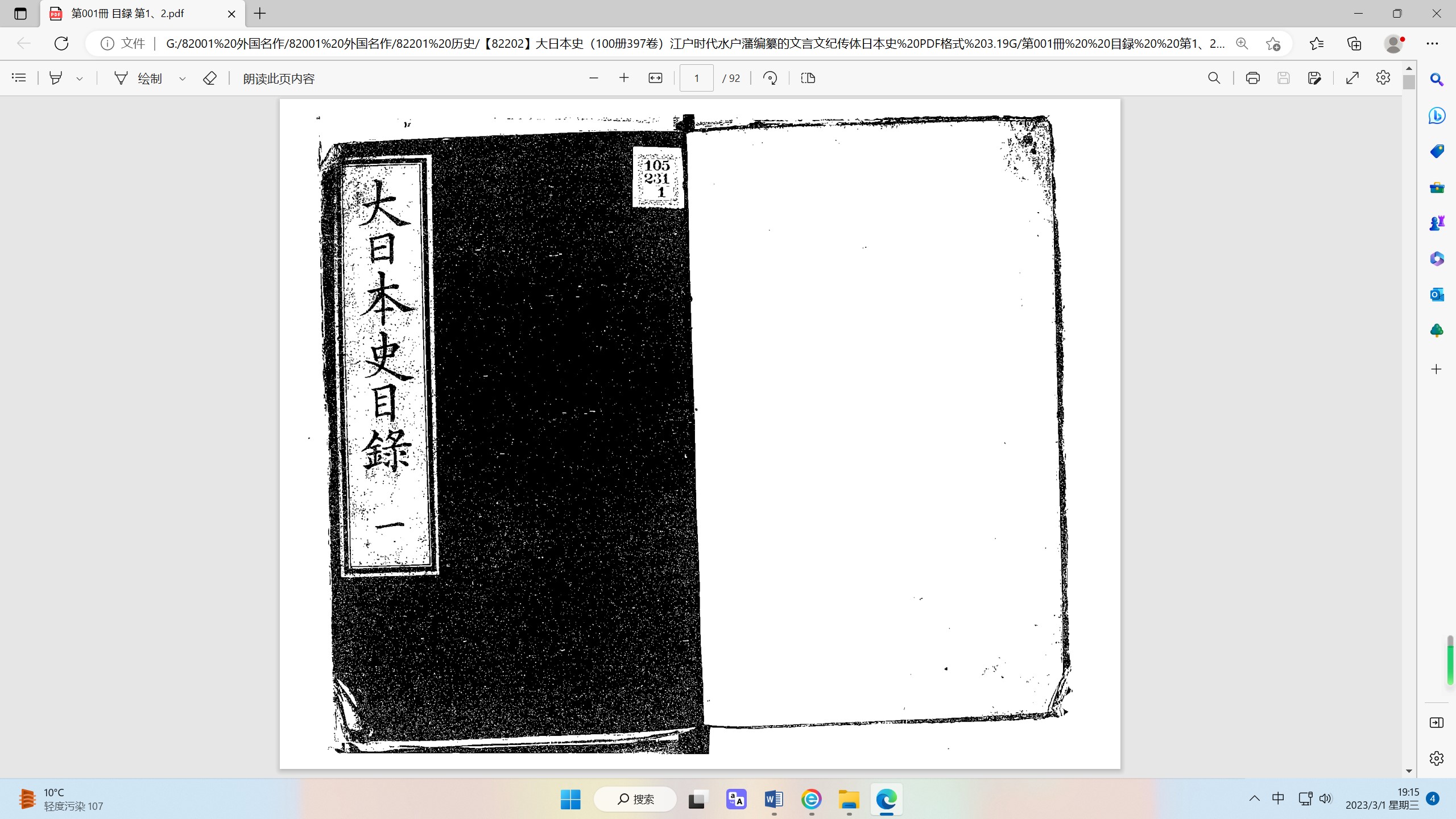Open a new browser tab
The height and width of the screenshot is (819, 1456).
(260, 14)
